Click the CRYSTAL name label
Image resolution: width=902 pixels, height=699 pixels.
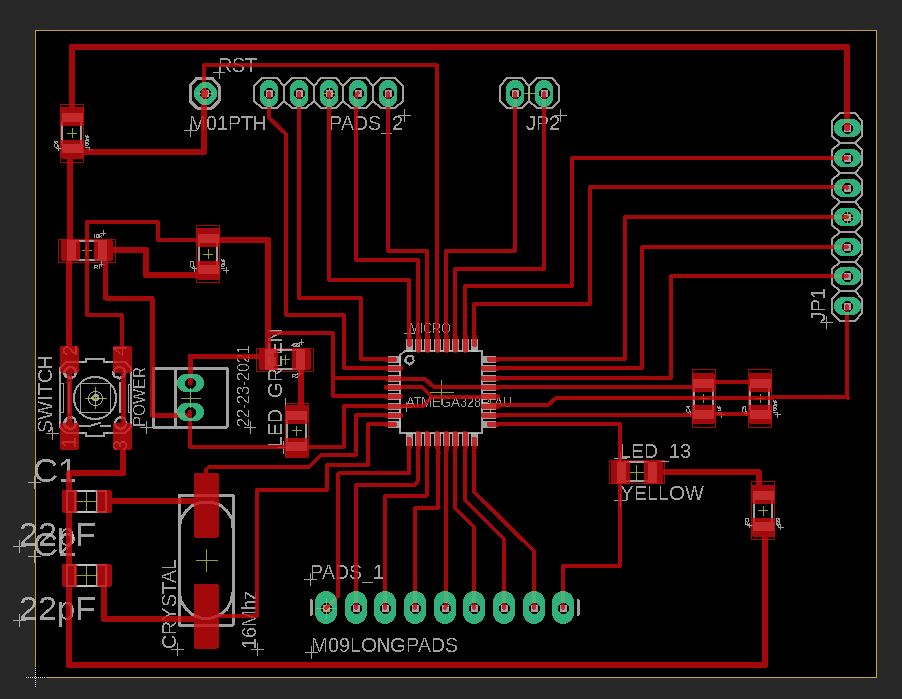(169, 605)
